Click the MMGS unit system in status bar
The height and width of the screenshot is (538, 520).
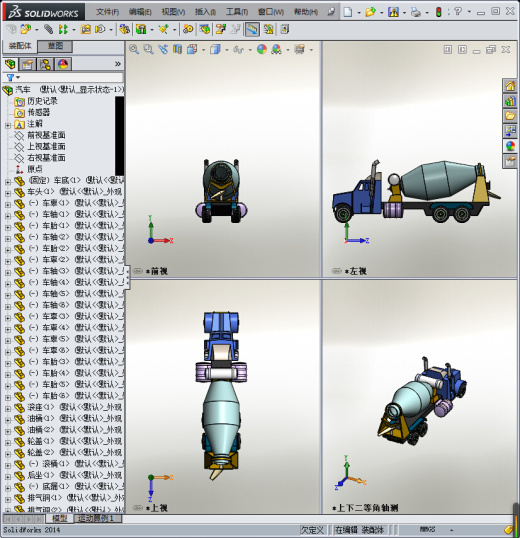pyautogui.click(x=427, y=529)
